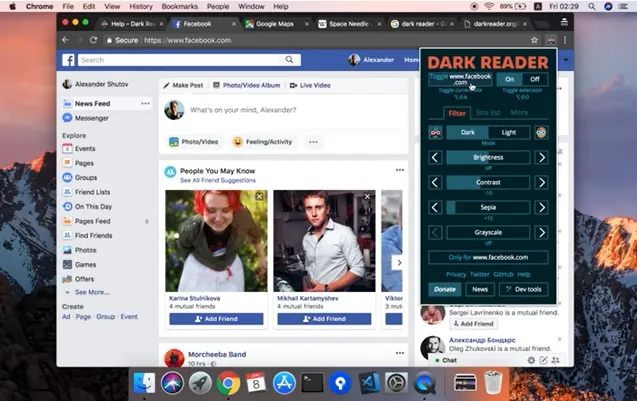This screenshot has width=637, height=401.
Task: Dismiss Mikhail Kartamyshev suggestion card
Action: (x=367, y=197)
